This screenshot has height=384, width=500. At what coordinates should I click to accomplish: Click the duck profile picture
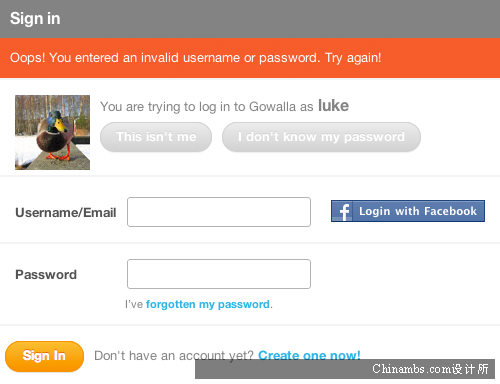click(52, 132)
